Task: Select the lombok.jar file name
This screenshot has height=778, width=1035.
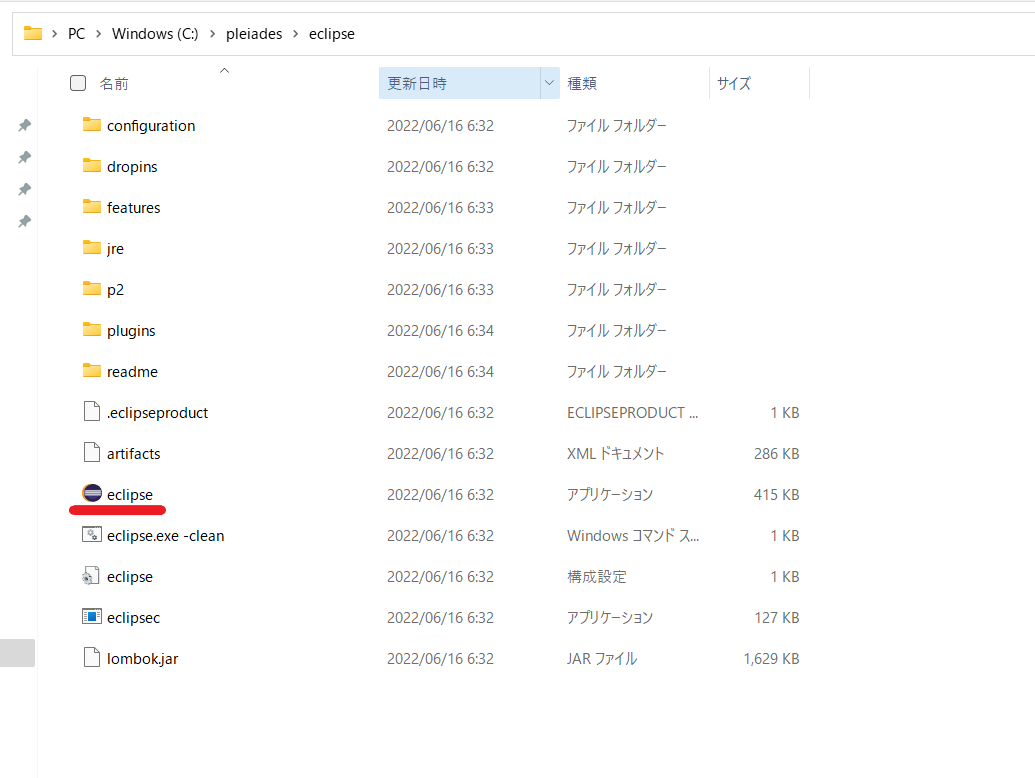Action: tap(143, 659)
